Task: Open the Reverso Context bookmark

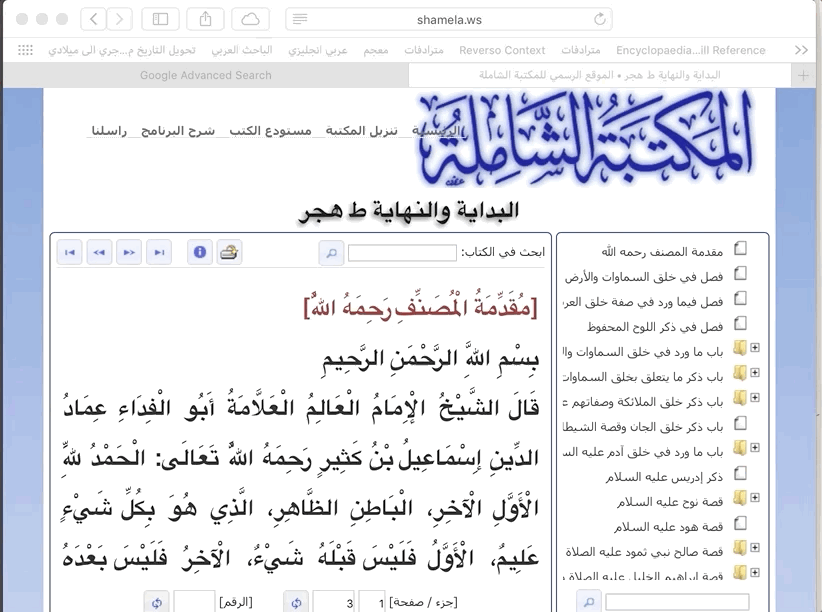Action: click(x=502, y=50)
